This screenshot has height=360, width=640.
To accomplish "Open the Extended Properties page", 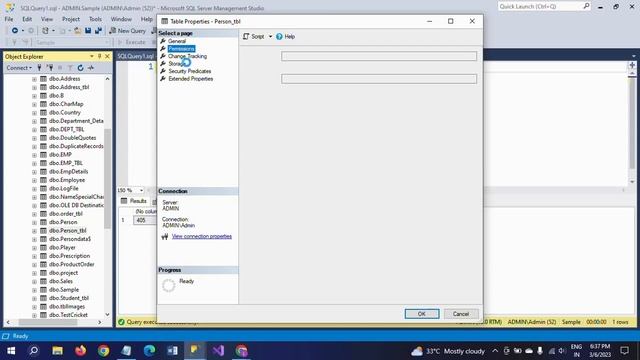I will [x=191, y=79].
